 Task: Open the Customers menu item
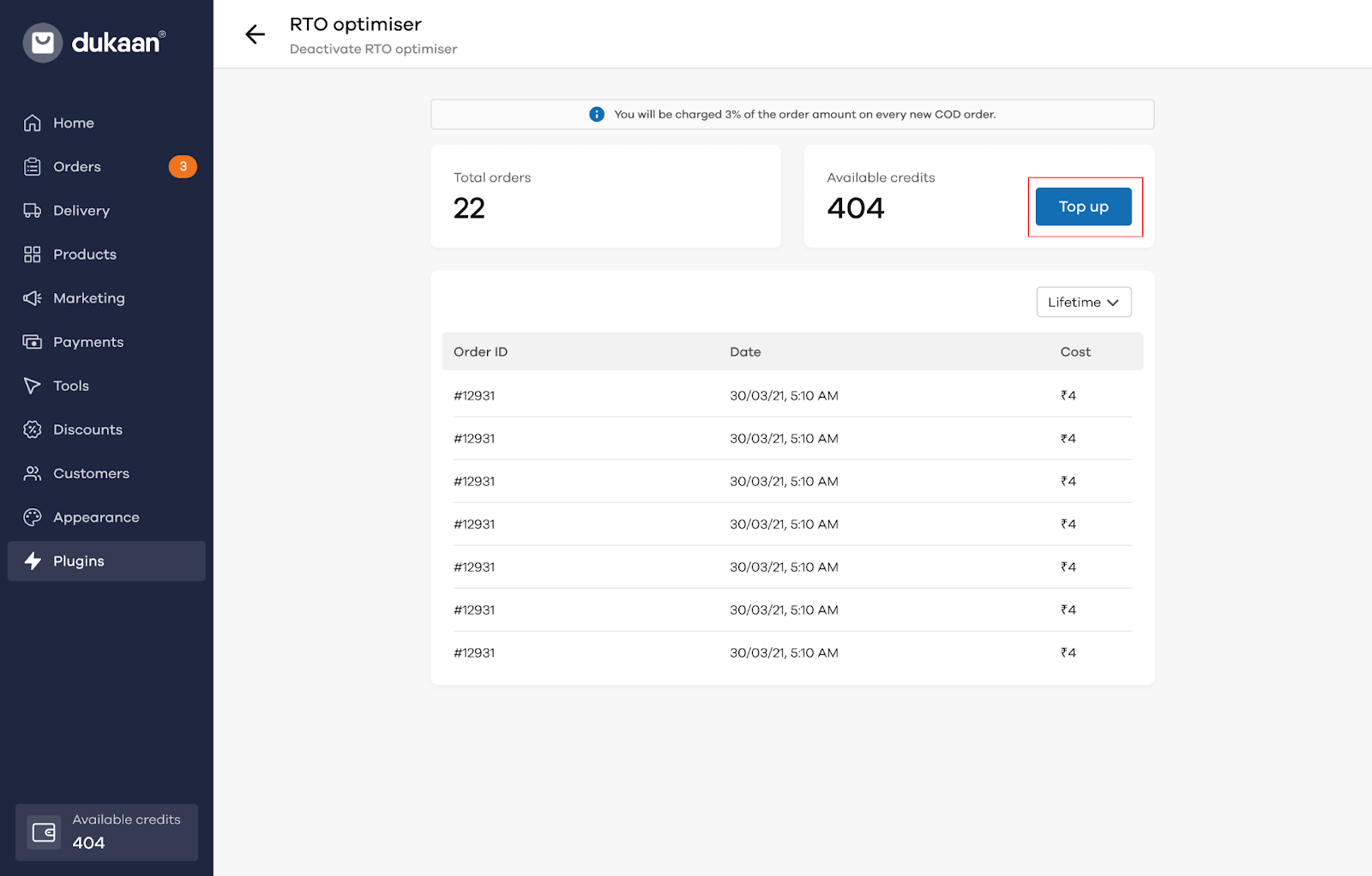[x=106, y=473]
